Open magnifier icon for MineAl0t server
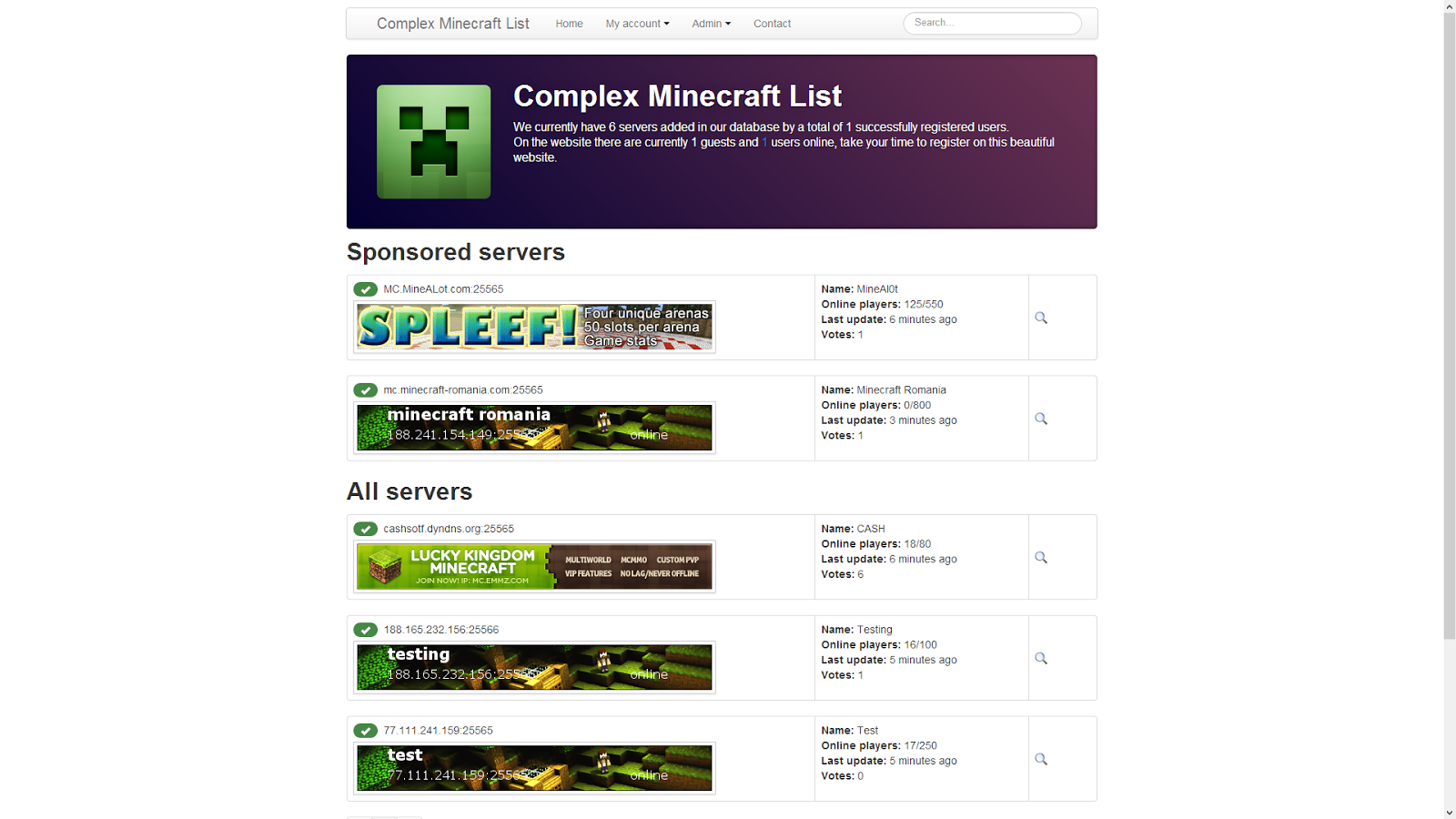Image resolution: width=1456 pixels, height=819 pixels. [x=1041, y=318]
